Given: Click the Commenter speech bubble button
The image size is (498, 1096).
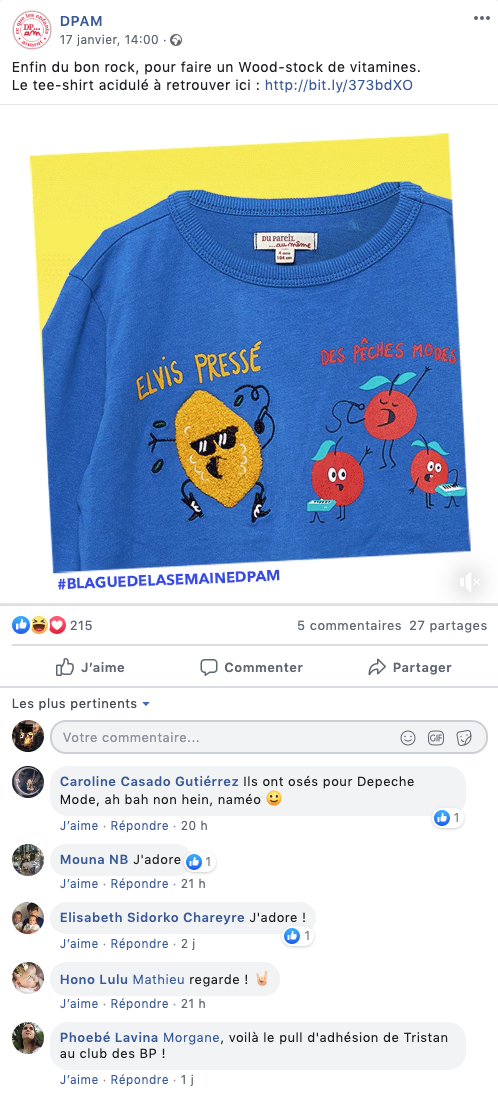Looking at the screenshot, I should (x=251, y=668).
